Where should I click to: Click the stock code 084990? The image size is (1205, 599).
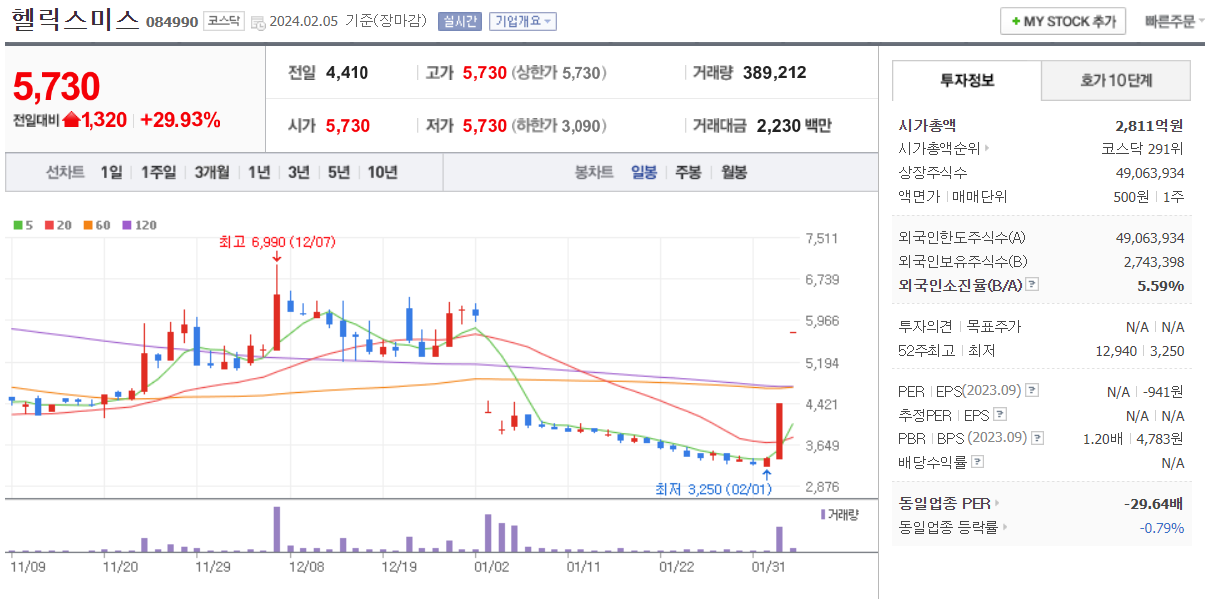(x=172, y=22)
